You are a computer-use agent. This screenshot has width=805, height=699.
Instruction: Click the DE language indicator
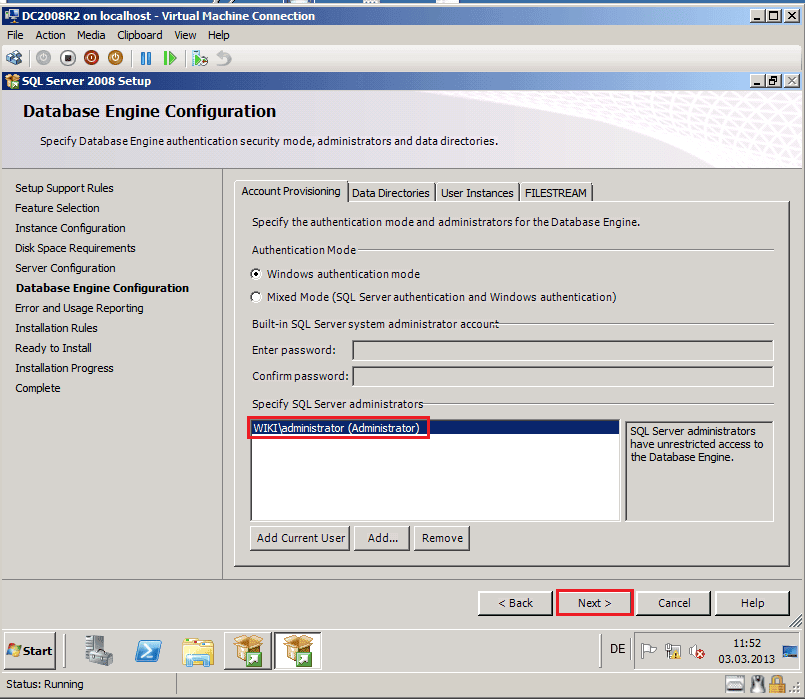(x=617, y=649)
